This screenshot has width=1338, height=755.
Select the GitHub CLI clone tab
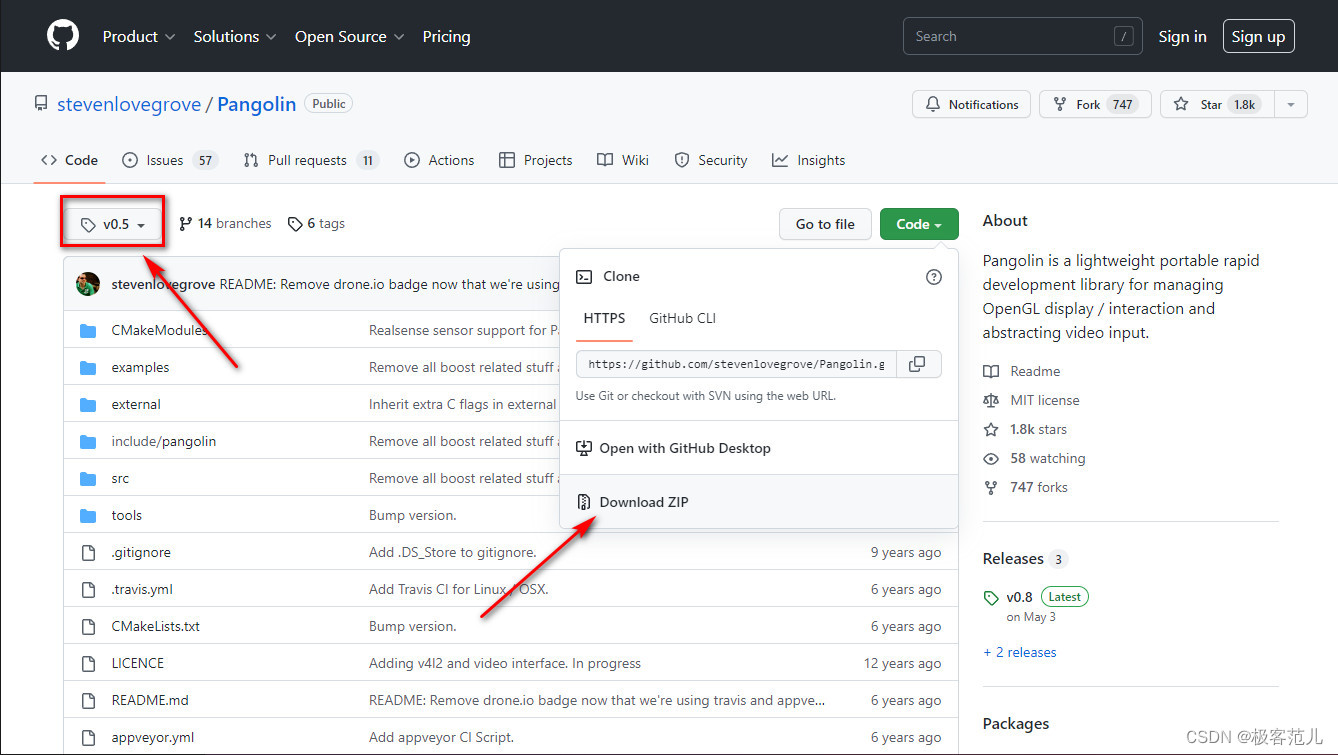pyautogui.click(x=683, y=318)
